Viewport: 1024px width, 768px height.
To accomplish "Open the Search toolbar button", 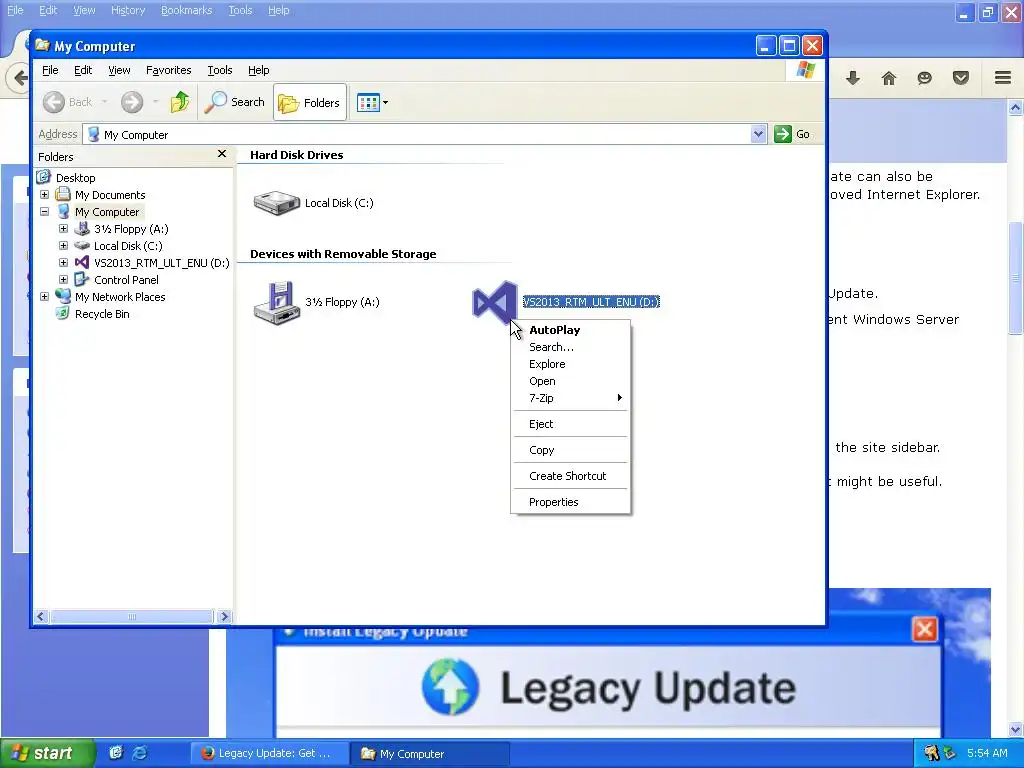I will pyautogui.click(x=234, y=102).
